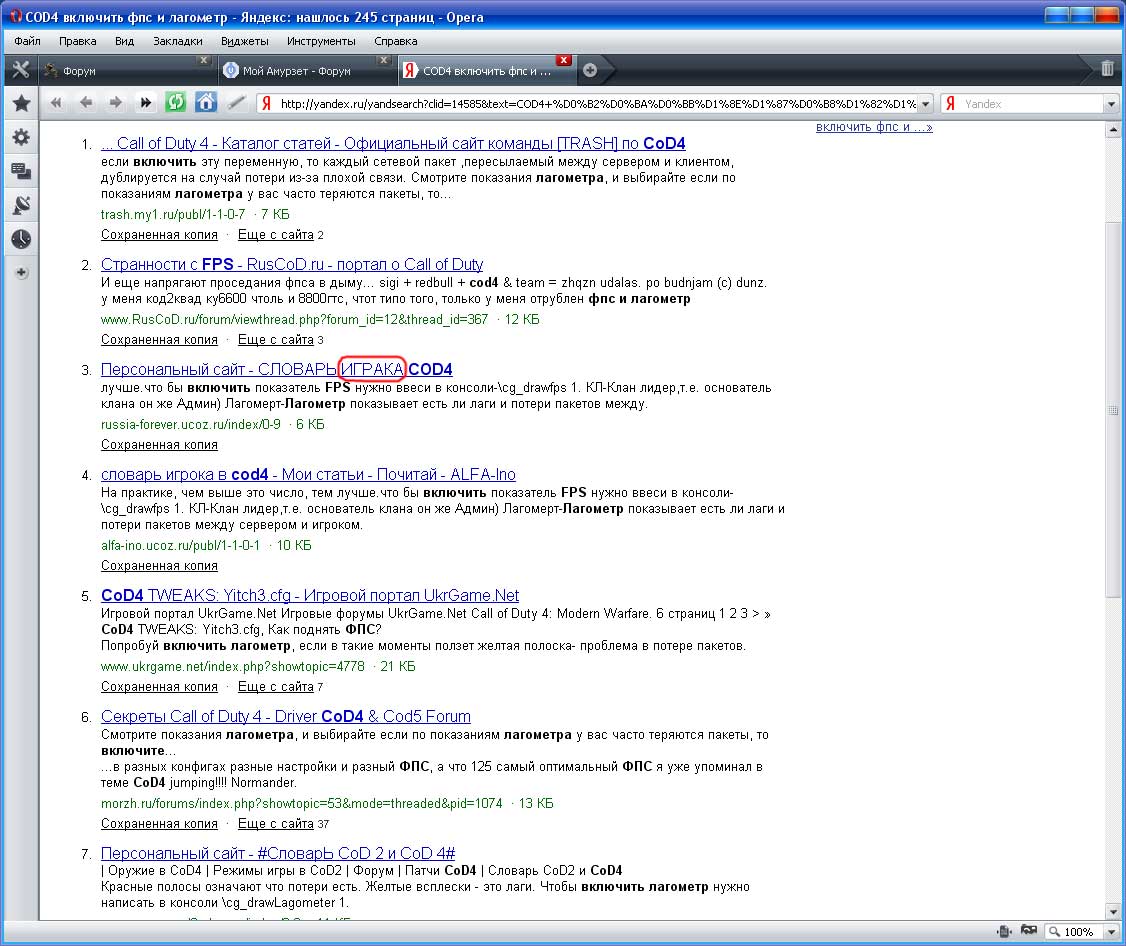Open Сохраненная копия for the trash.my1.ru result
This screenshot has height=946, width=1126.
click(x=159, y=235)
